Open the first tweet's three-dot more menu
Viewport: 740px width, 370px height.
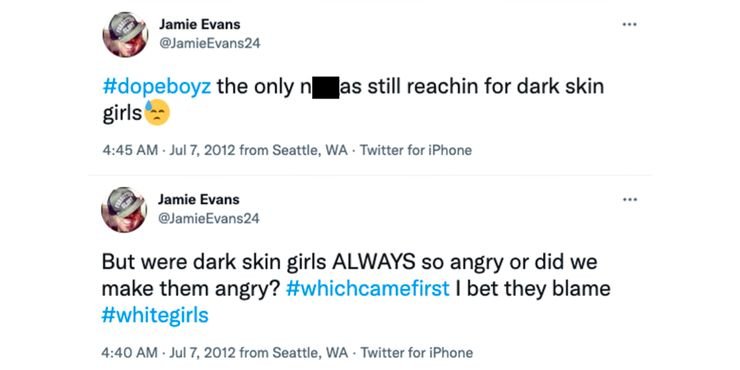(x=629, y=25)
